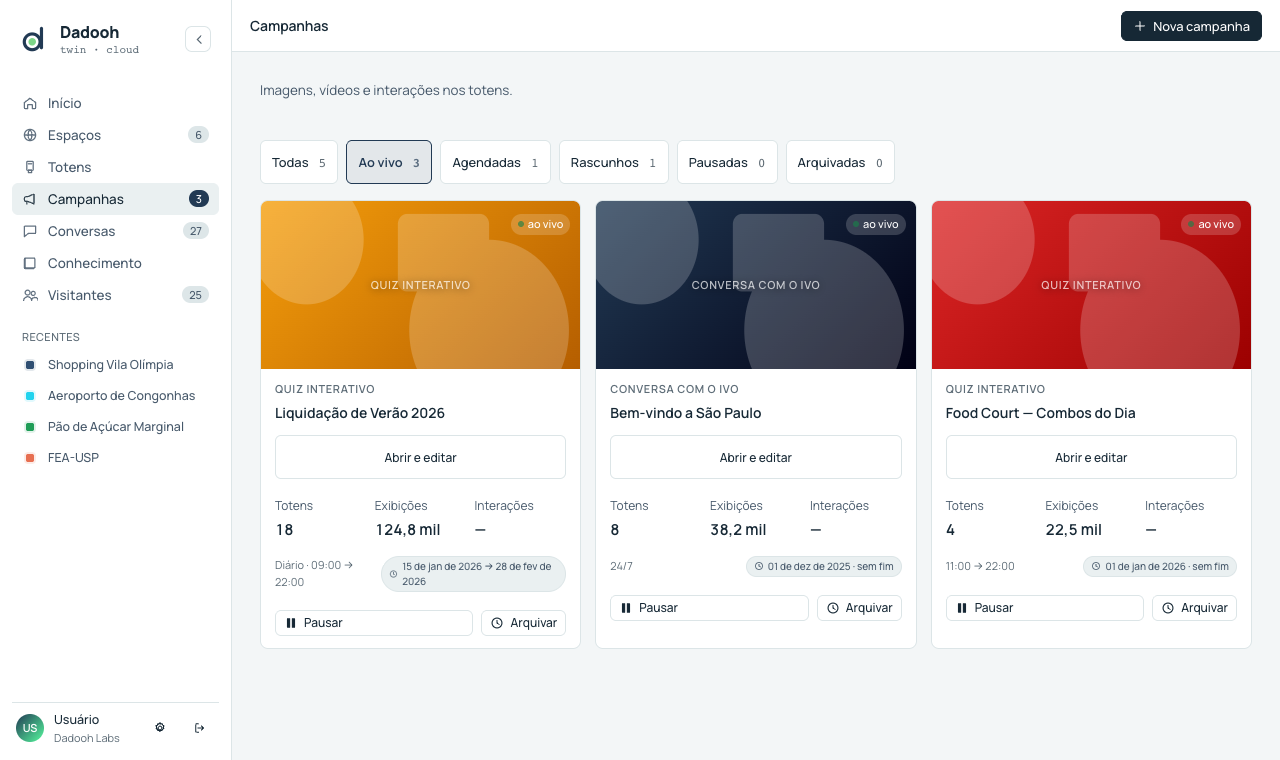Click the ao vivo badge on Liquidação card
The width and height of the screenshot is (1280, 760).
[x=541, y=224]
